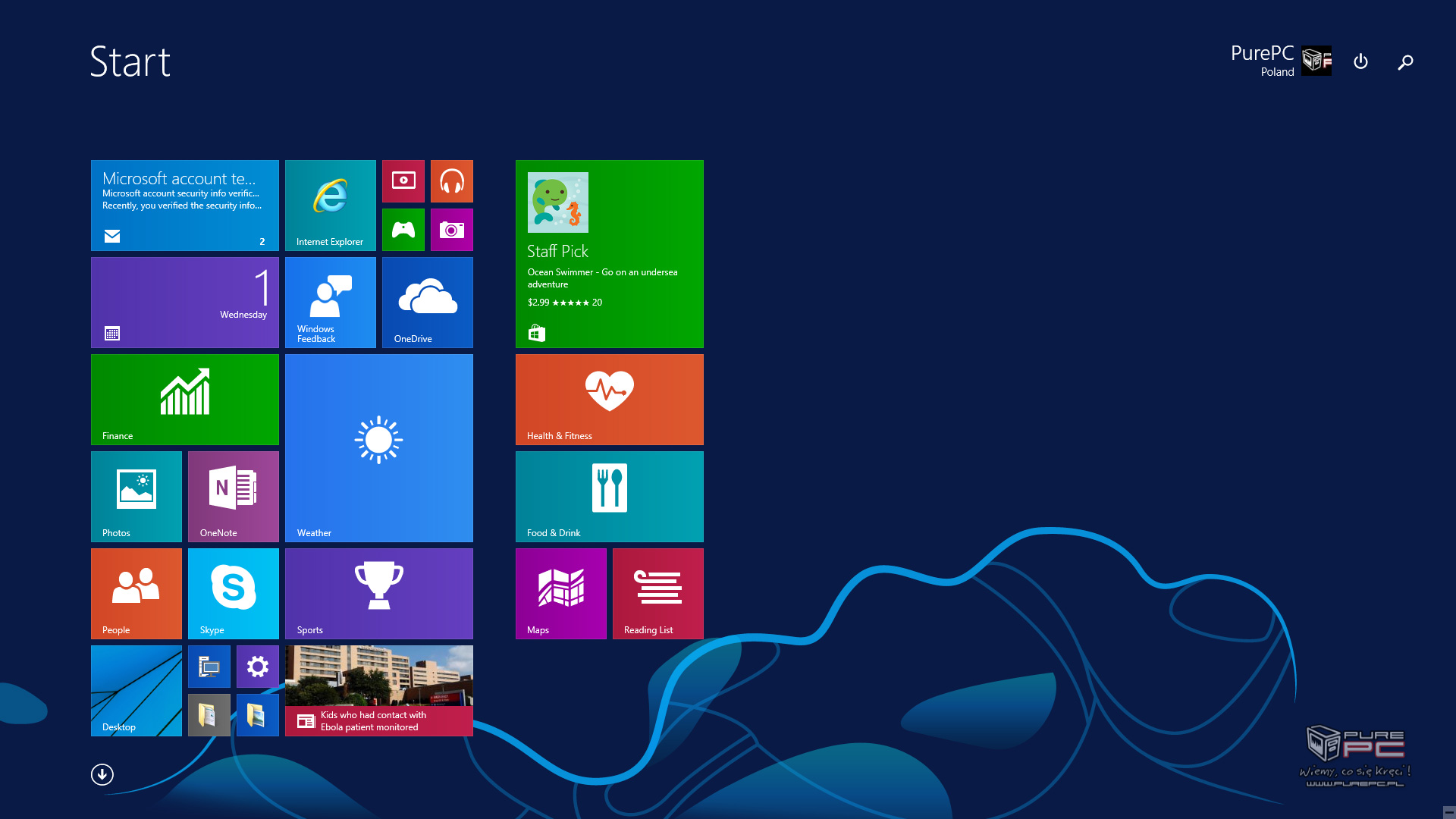This screenshot has height=819, width=1456.
Task: Launch the OneNote tile
Action: pos(234,497)
